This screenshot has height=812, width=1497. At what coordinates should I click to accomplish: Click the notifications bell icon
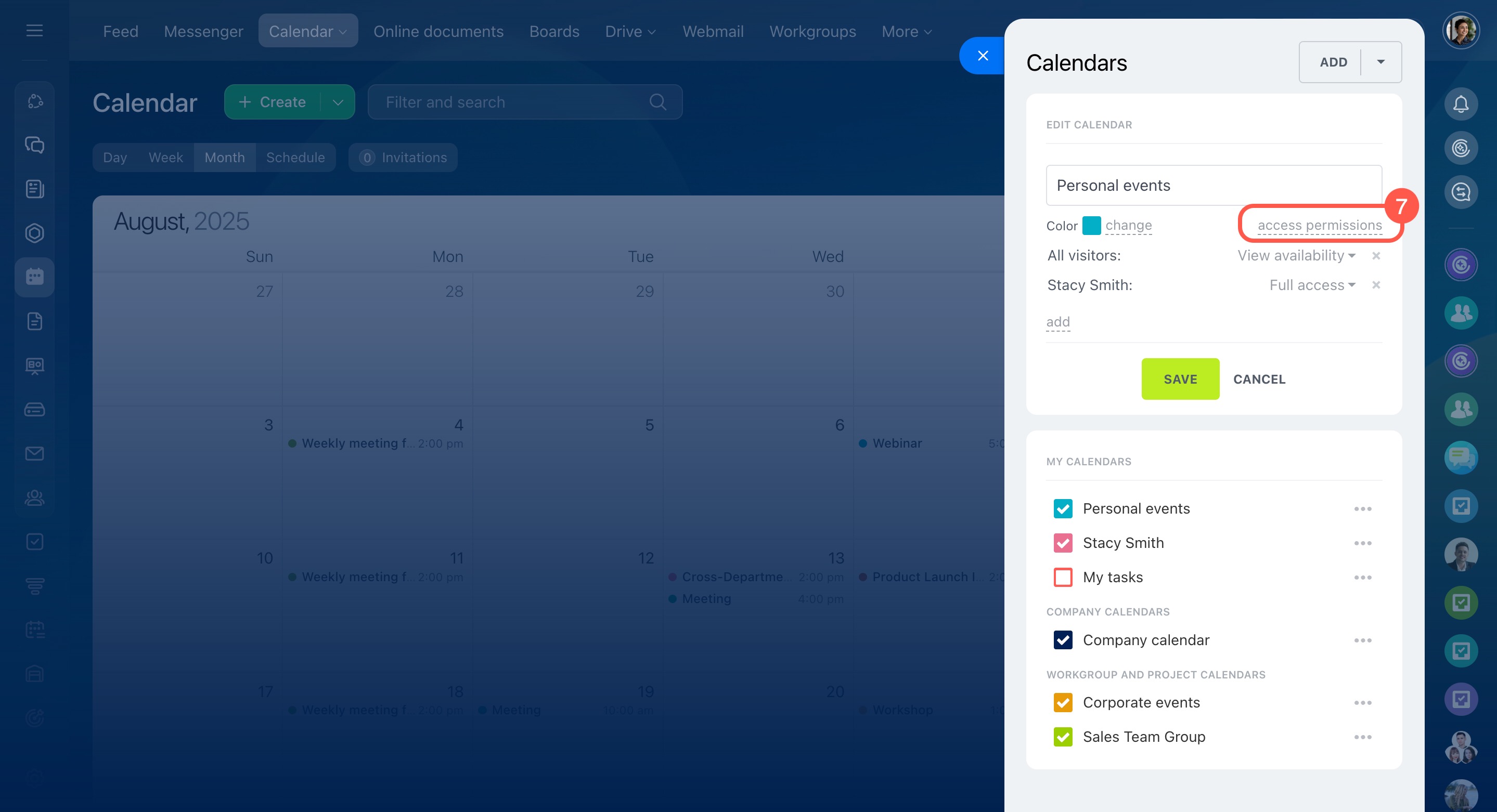(1461, 104)
